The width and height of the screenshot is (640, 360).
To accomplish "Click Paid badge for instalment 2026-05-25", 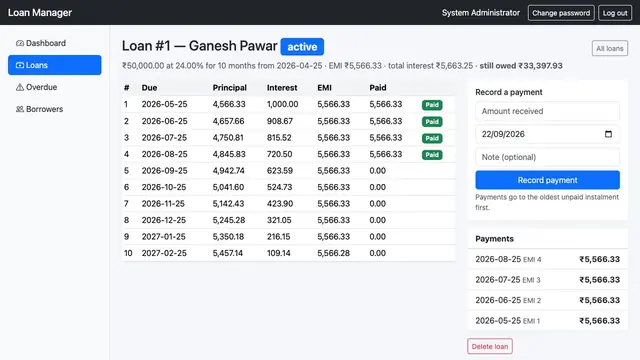I will point(432,105).
